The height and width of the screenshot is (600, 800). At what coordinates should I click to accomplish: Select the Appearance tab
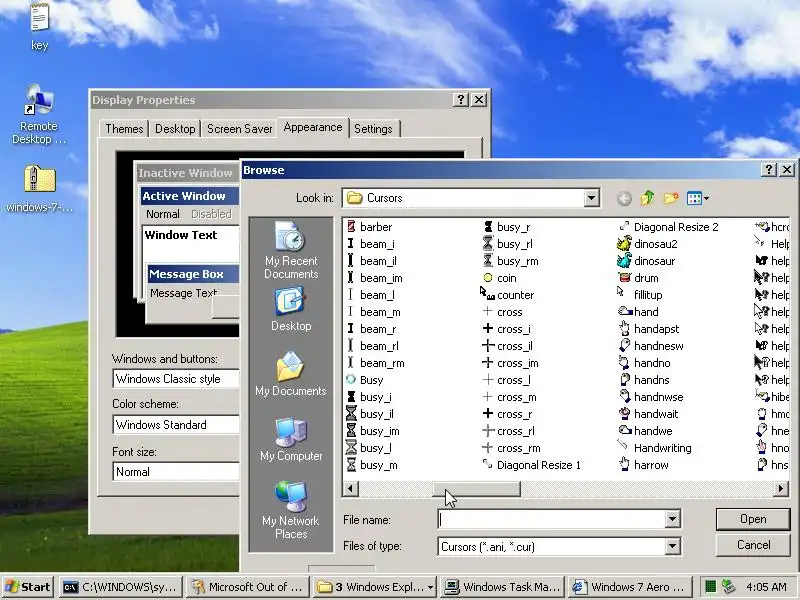(x=313, y=127)
